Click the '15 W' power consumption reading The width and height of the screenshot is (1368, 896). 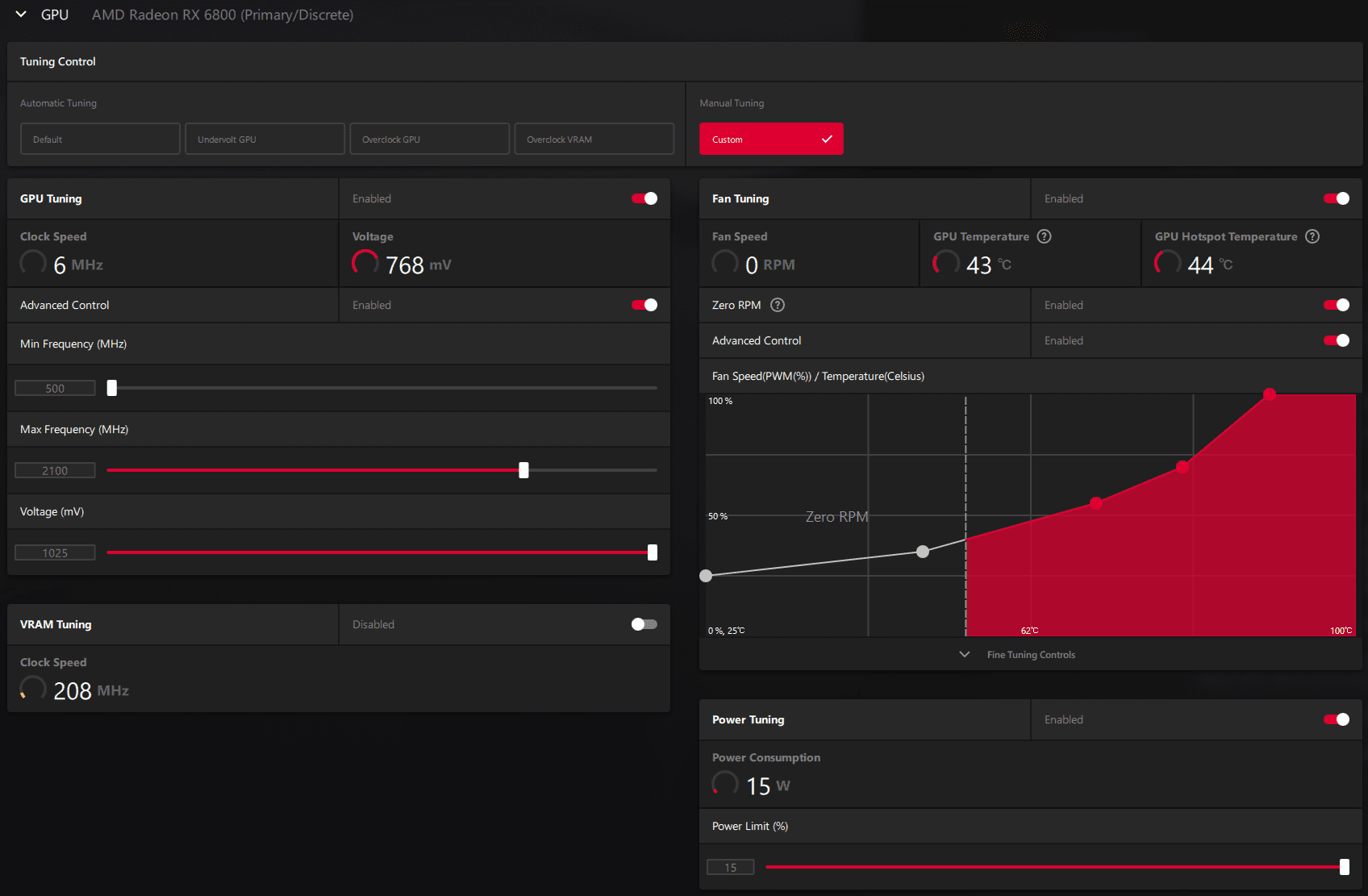point(768,786)
